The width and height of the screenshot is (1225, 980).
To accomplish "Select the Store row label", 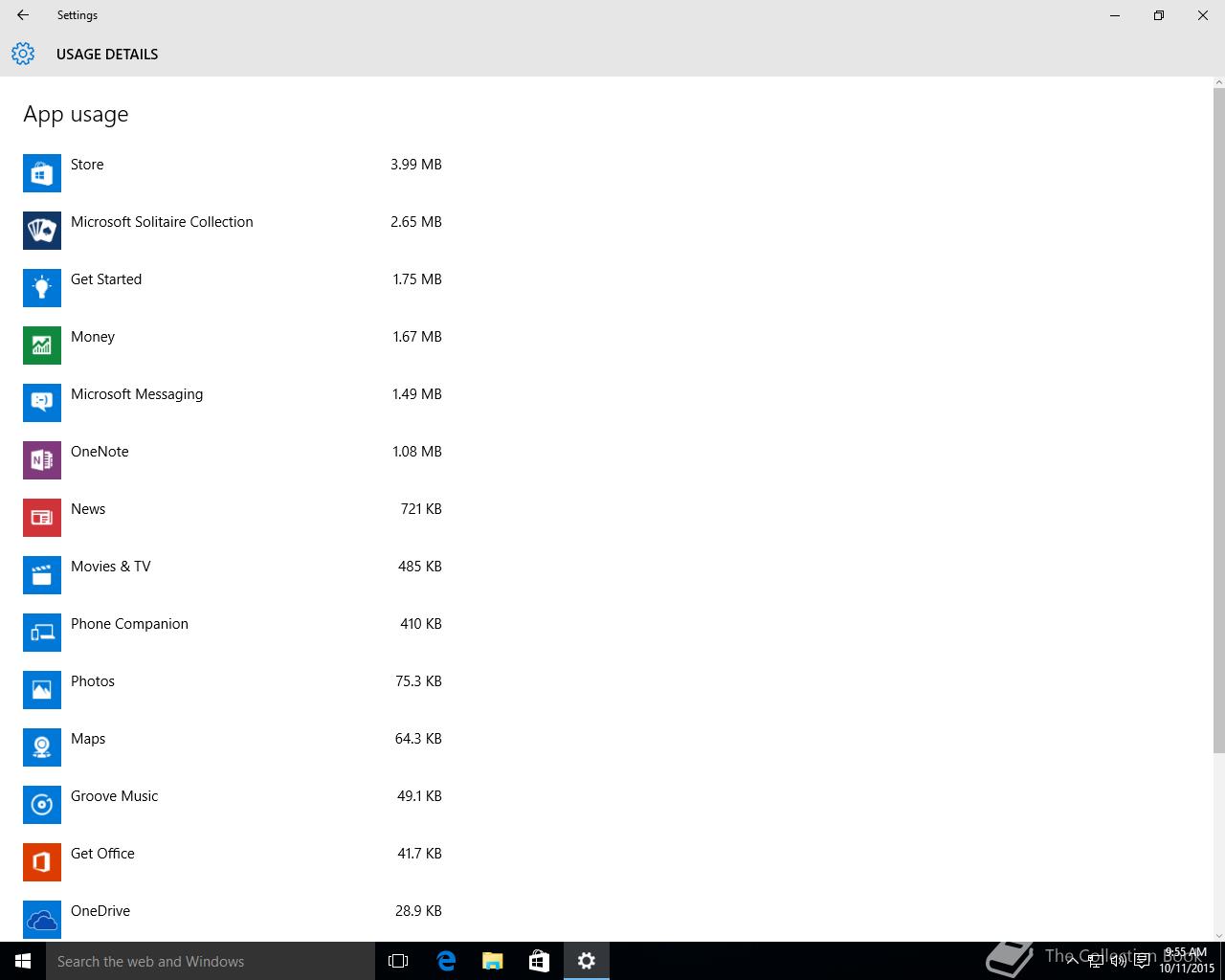I will click(87, 165).
